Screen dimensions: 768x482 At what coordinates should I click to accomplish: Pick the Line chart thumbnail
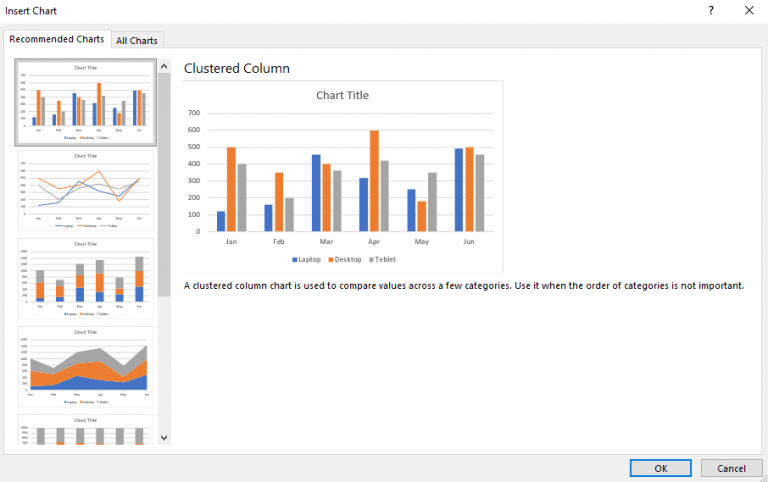85,190
